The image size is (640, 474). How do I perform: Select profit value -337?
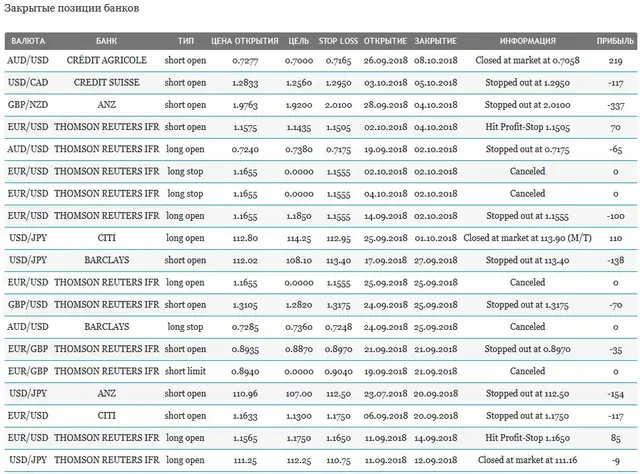(616, 105)
